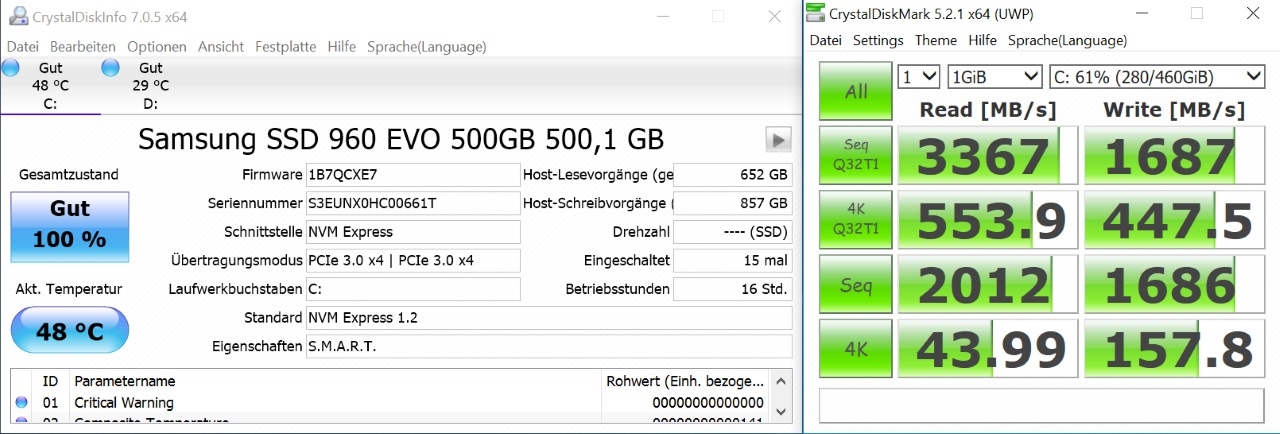Click the Seq read result 2012

coord(988,285)
